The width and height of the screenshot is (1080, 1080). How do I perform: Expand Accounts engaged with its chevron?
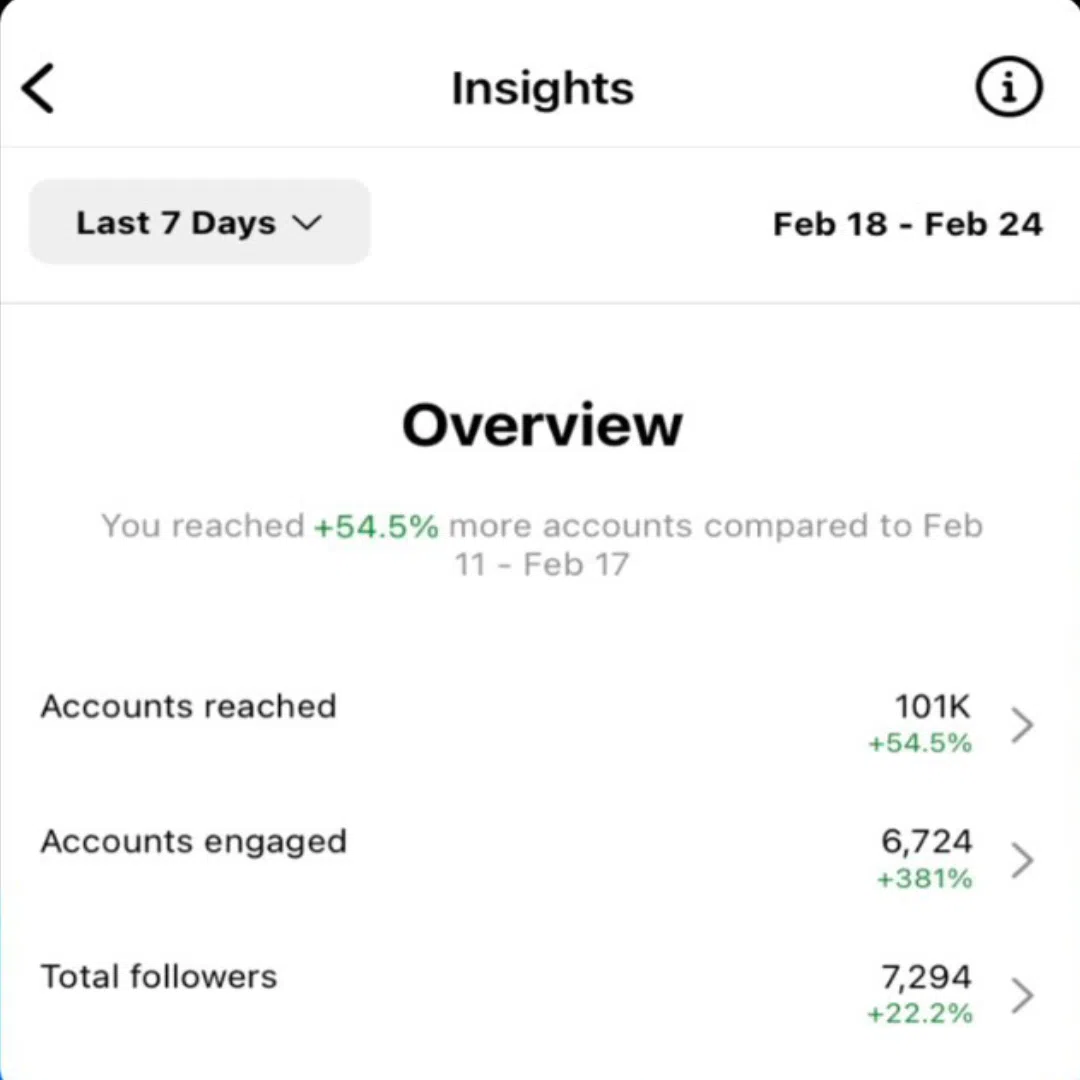click(1021, 860)
